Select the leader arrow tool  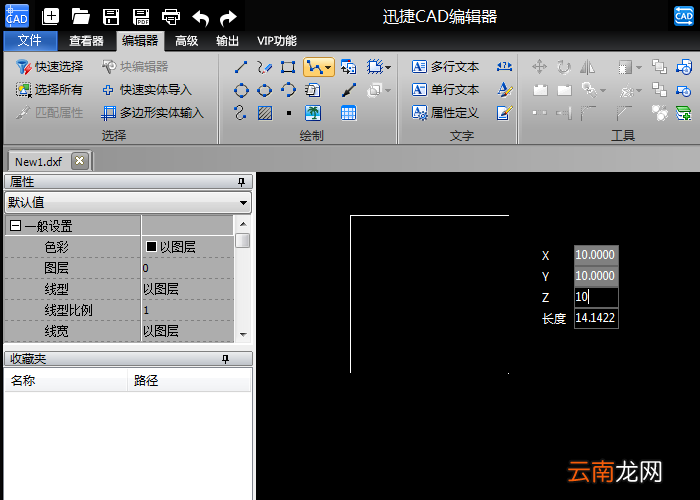[x=349, y=90]
